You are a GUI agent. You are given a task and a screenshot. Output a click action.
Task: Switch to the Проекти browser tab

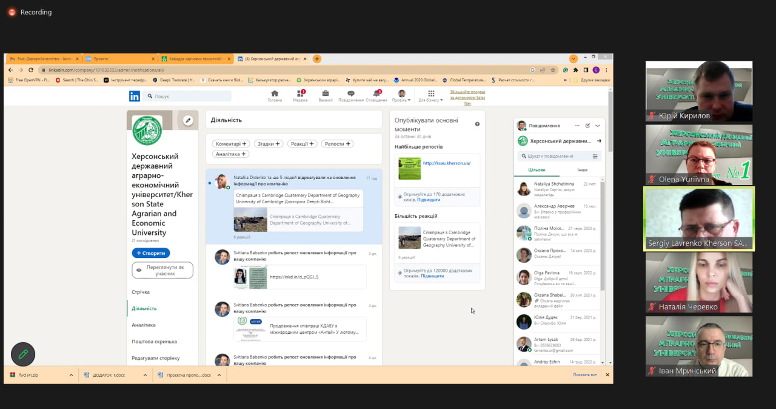(119, 59)
